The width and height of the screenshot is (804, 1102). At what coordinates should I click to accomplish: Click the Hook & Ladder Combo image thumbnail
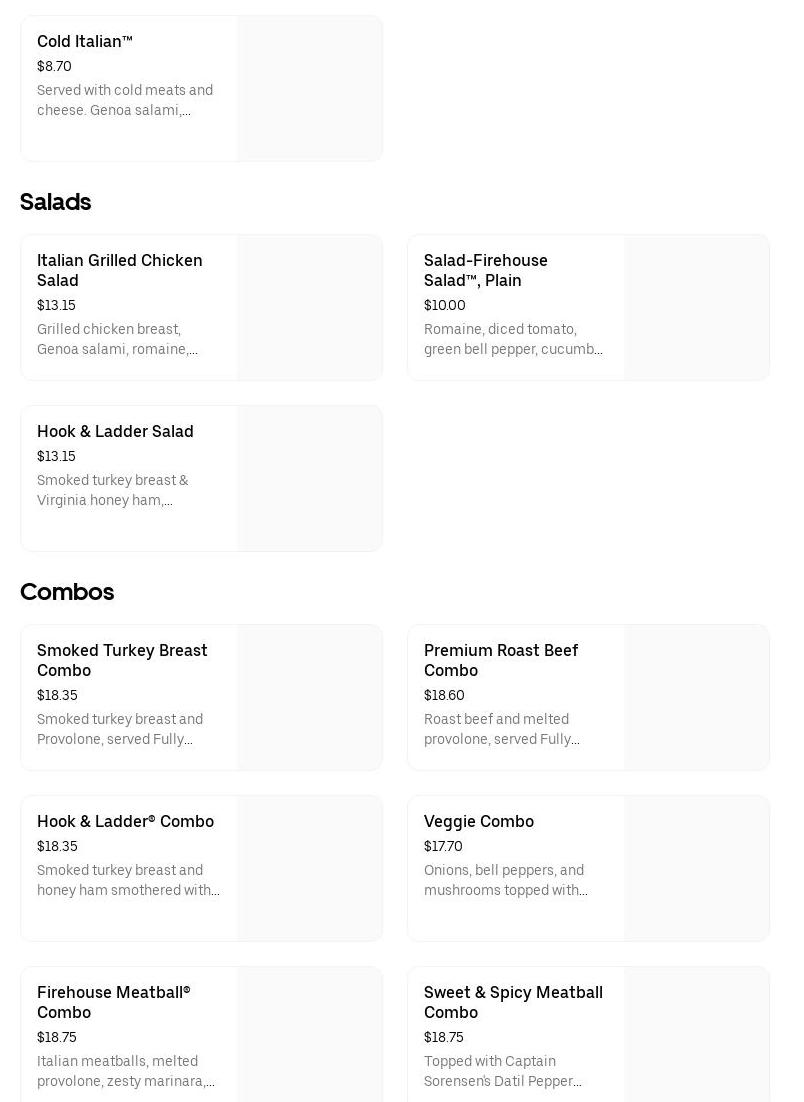(x=310, y=869)
